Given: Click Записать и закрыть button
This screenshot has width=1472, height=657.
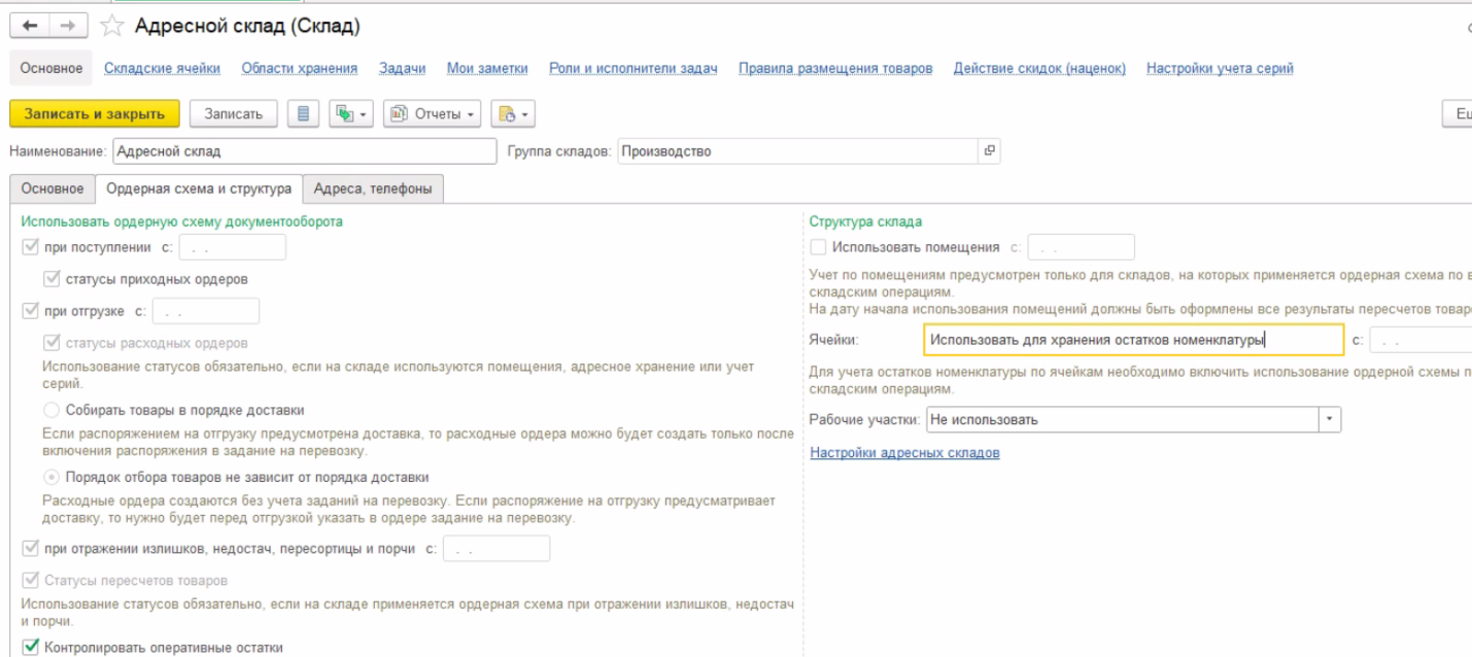Looking at the screenshot, I should (94, 114).
